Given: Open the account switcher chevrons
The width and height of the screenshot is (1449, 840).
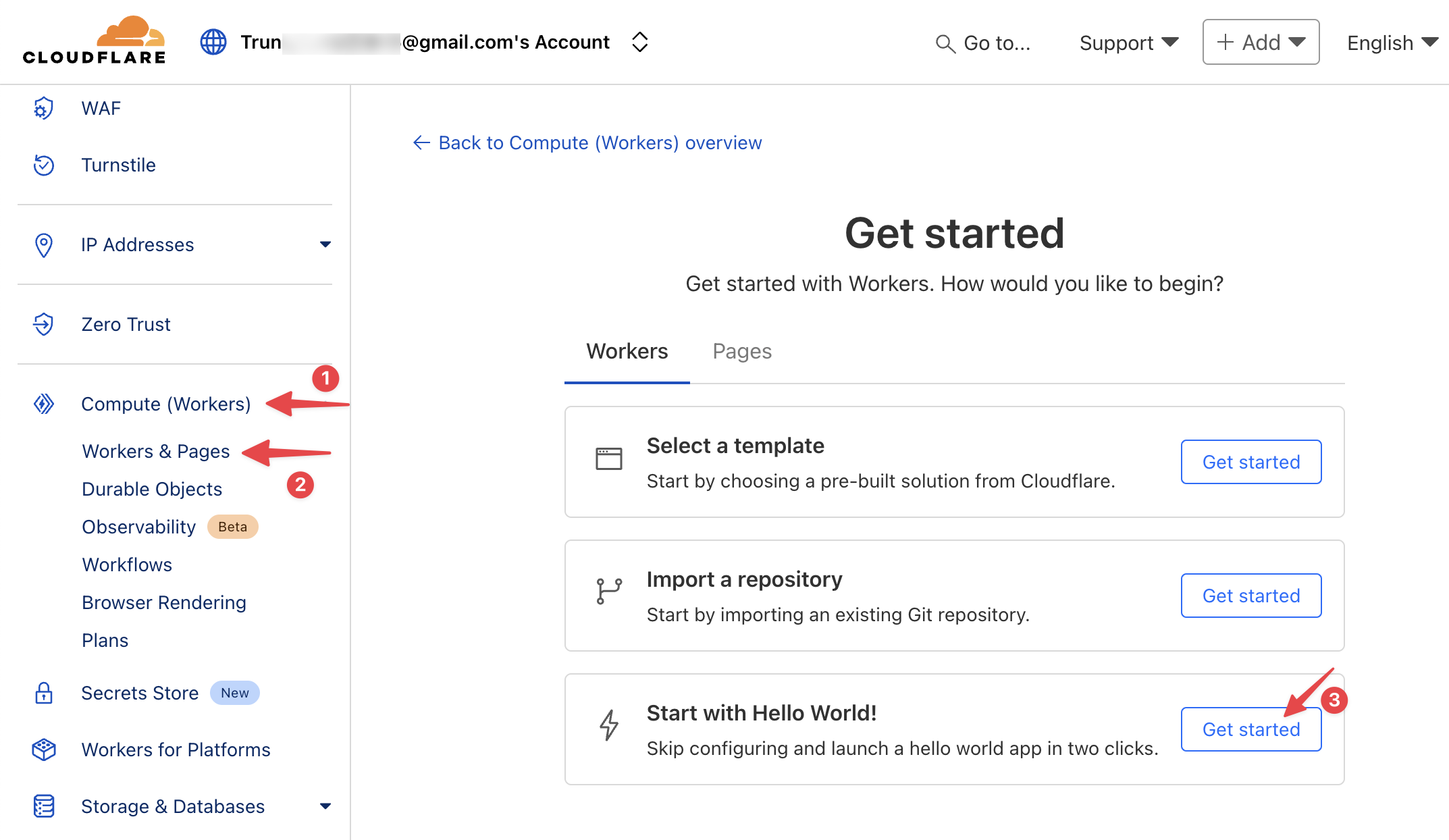Looking at the screenshot, I should coord(639,42).
